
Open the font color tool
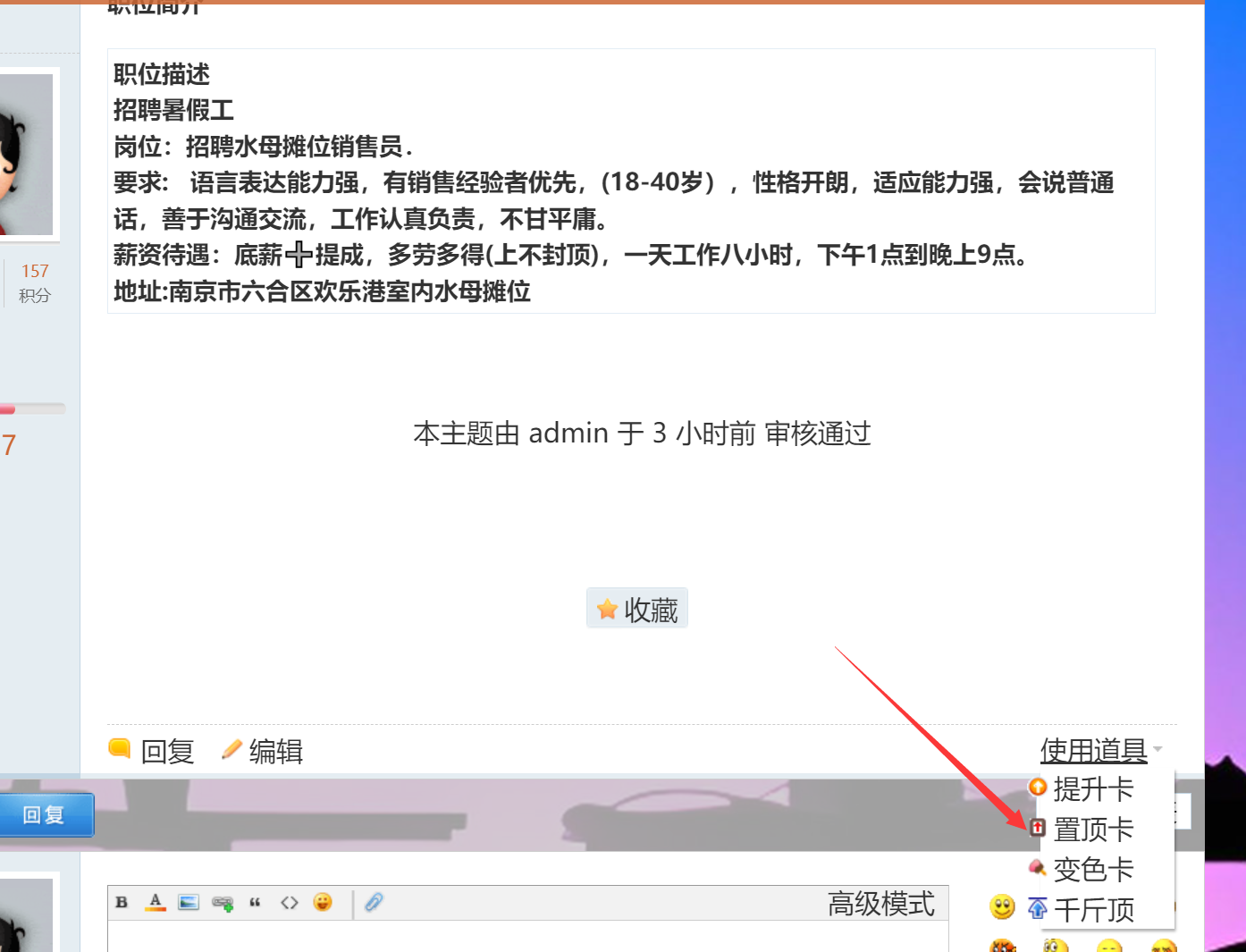tap(156, 903)
